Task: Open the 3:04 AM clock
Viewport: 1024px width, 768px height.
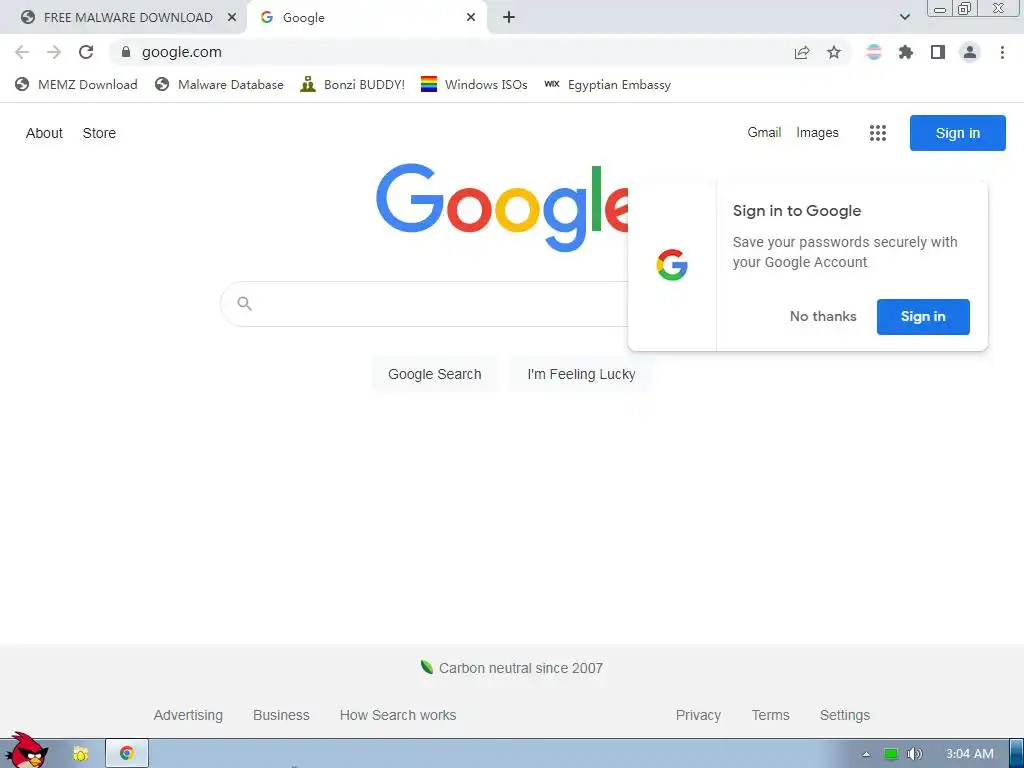Action: point(969,754)
